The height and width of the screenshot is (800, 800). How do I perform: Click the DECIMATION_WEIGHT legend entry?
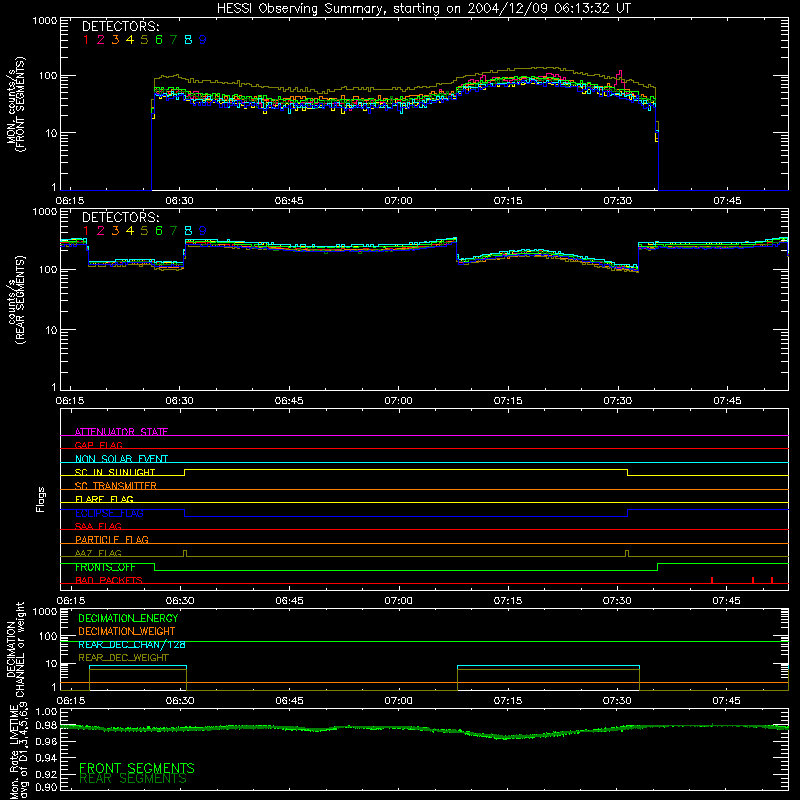point(127,631)
